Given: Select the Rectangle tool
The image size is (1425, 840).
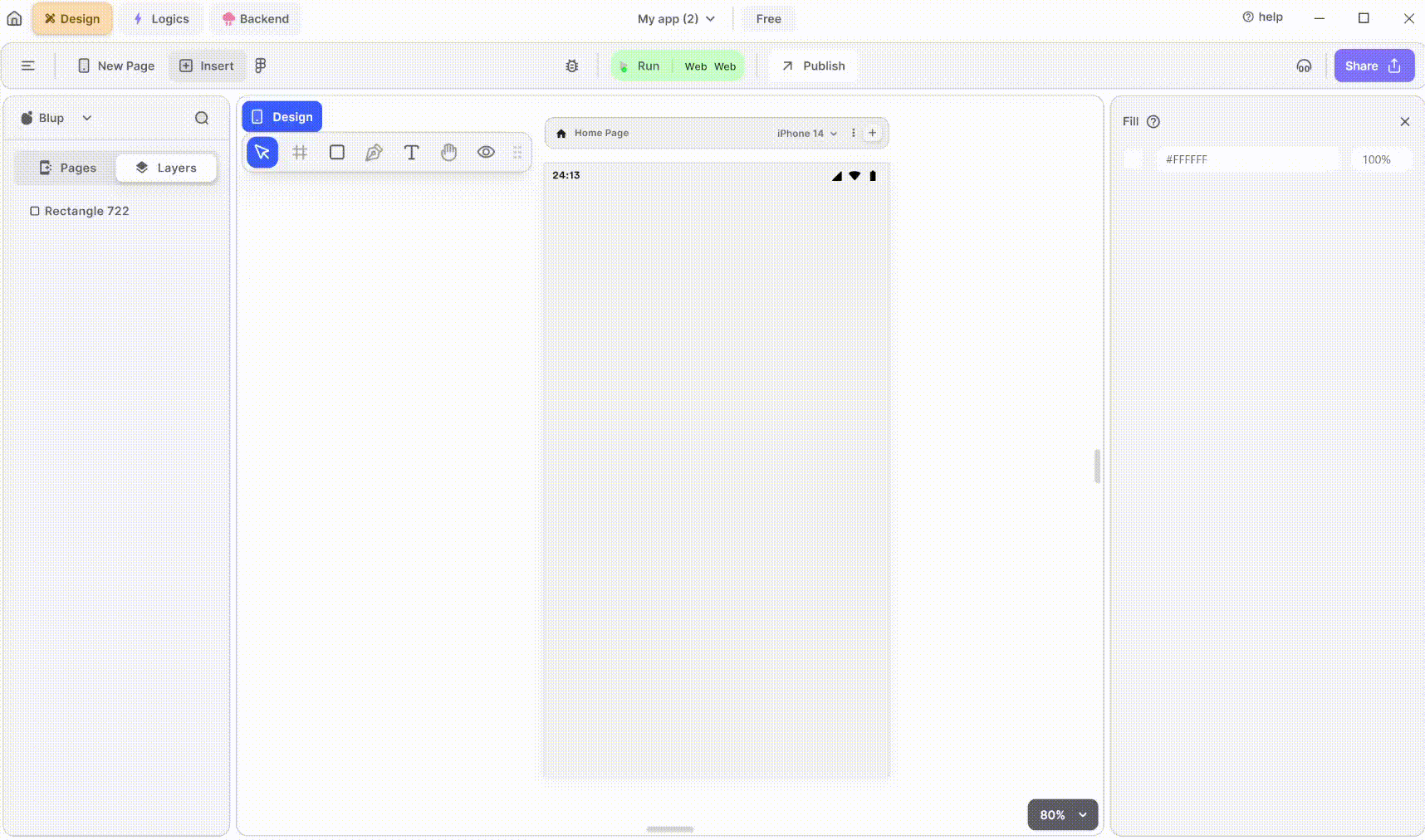Looking at the screenshot, I should tap(336, 152).
